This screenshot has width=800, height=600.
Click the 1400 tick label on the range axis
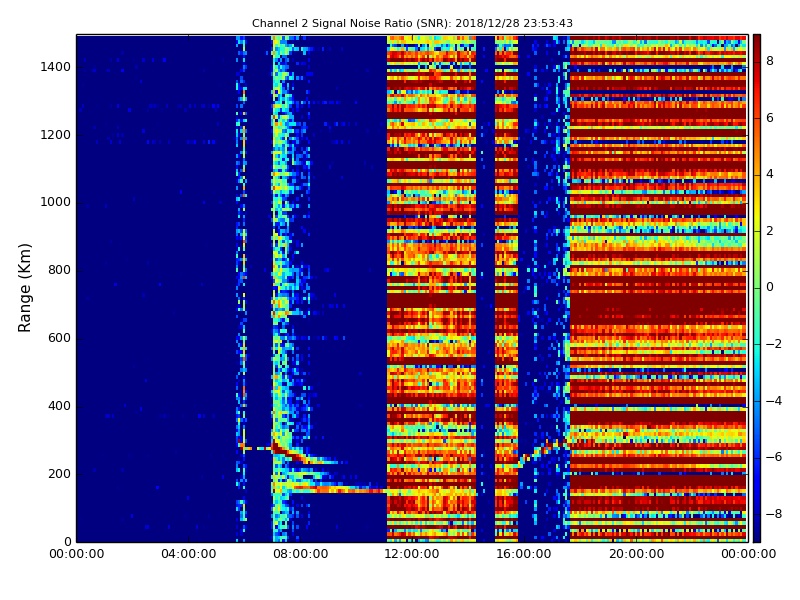56,67
